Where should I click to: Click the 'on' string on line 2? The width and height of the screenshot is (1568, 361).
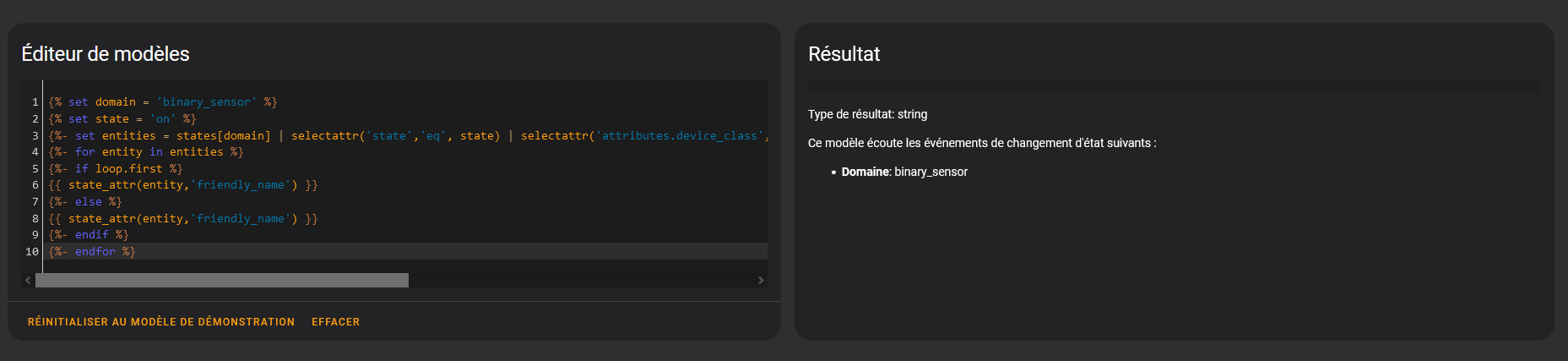pyautogui.click(x=162, y=119)
